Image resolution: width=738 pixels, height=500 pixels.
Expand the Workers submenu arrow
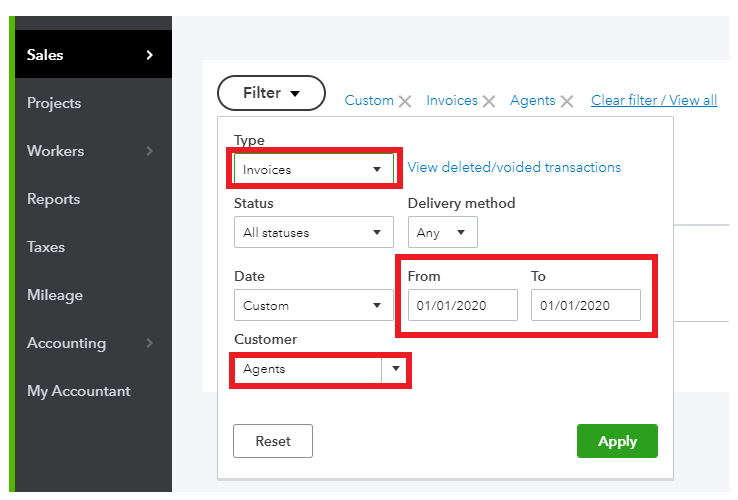coord(150,151)
